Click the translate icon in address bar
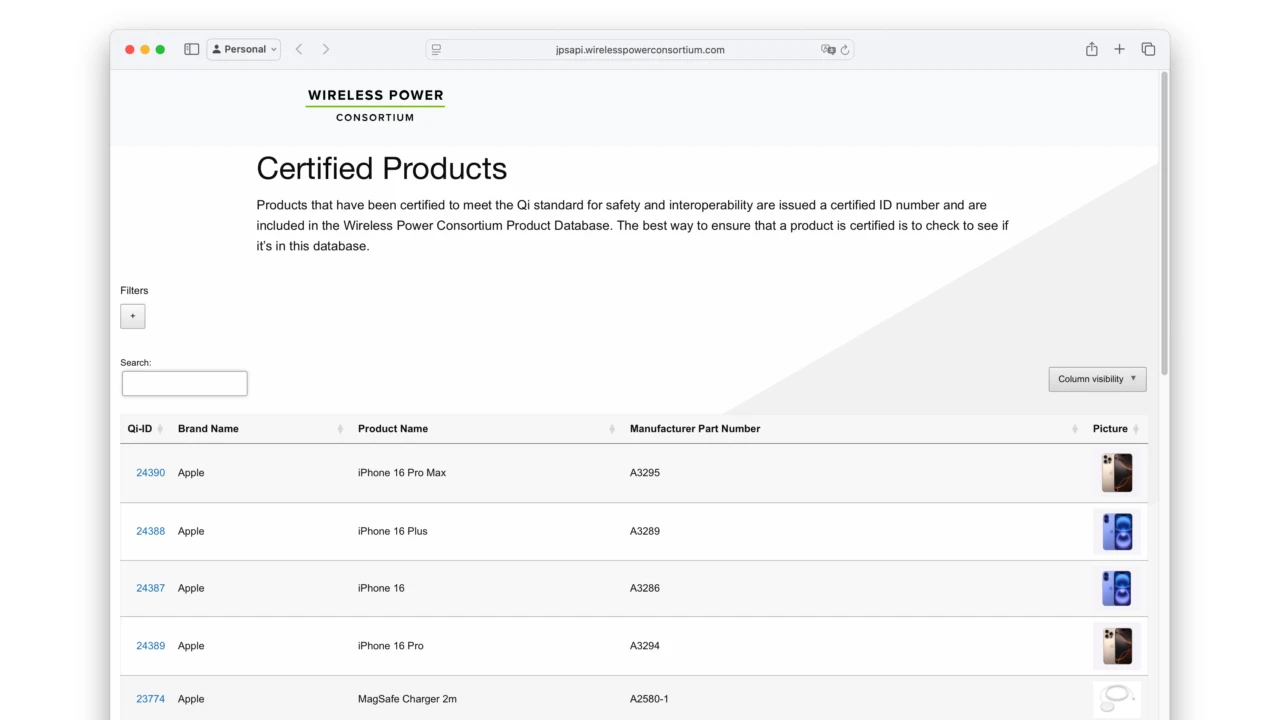Screen dimensions: 1280x720 (827, 49)
